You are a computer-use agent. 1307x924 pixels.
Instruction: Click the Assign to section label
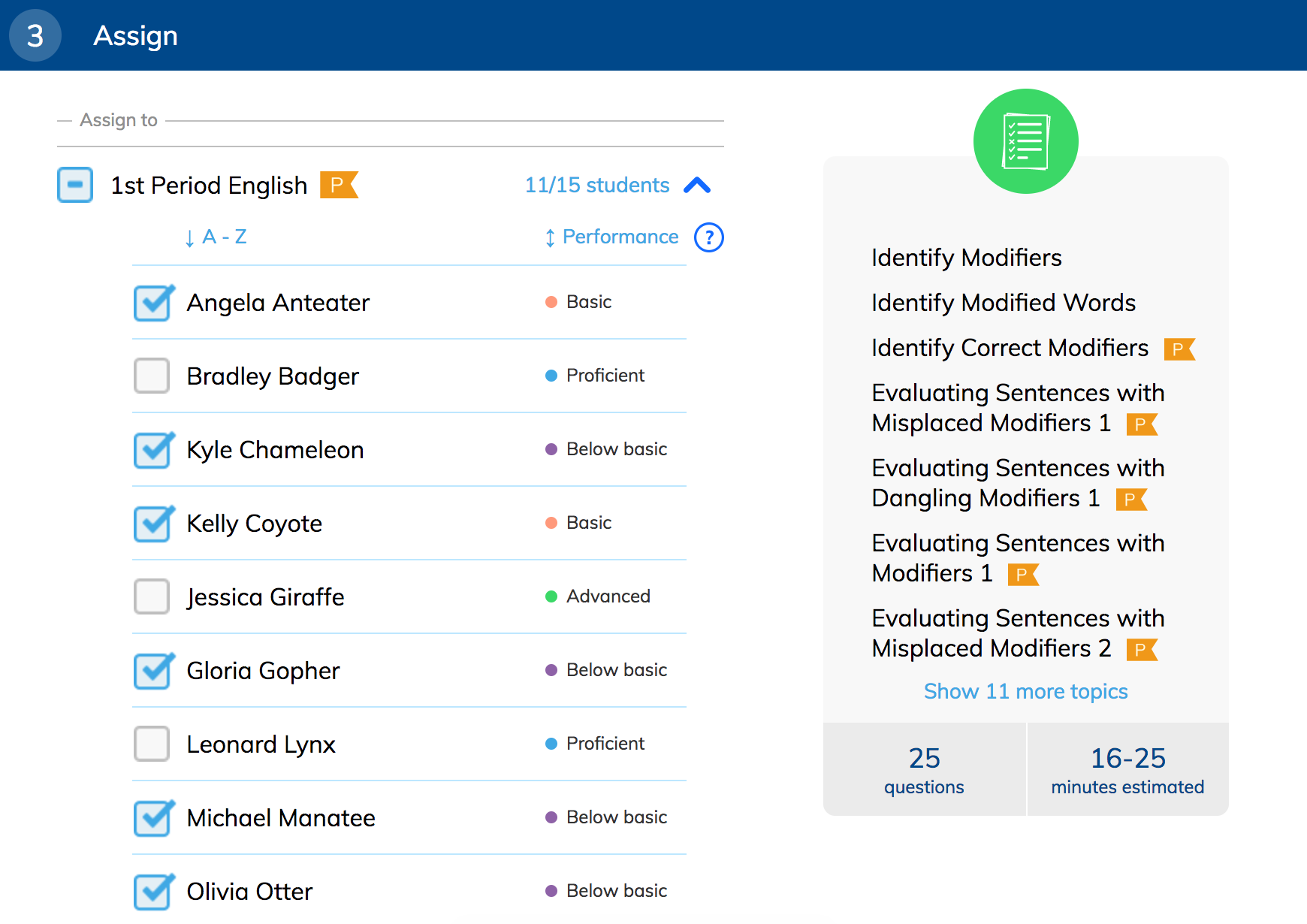(x=119, y=120)
